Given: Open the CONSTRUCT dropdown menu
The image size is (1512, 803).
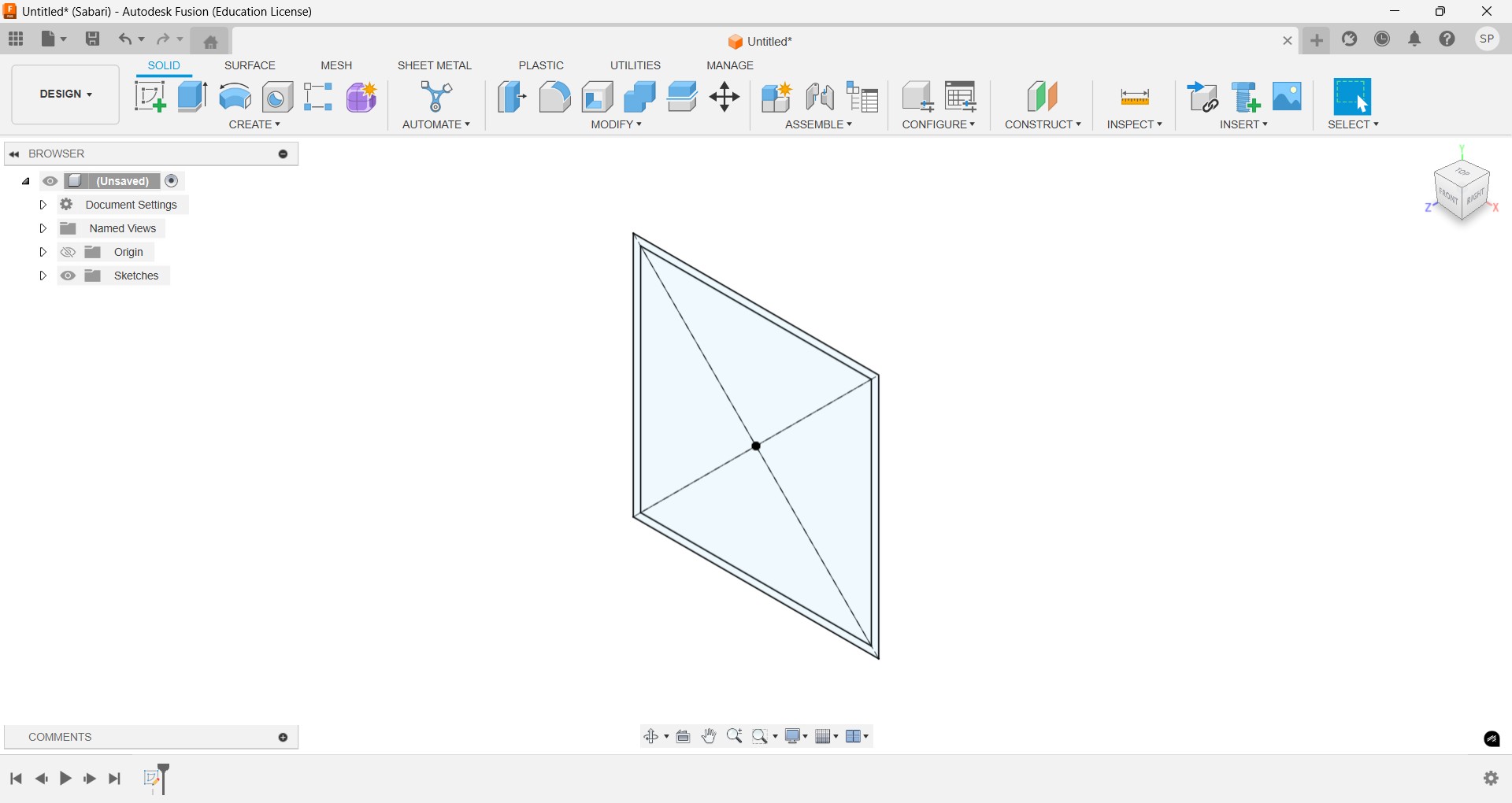Looking at the screenshot, I should (1043, 124).
